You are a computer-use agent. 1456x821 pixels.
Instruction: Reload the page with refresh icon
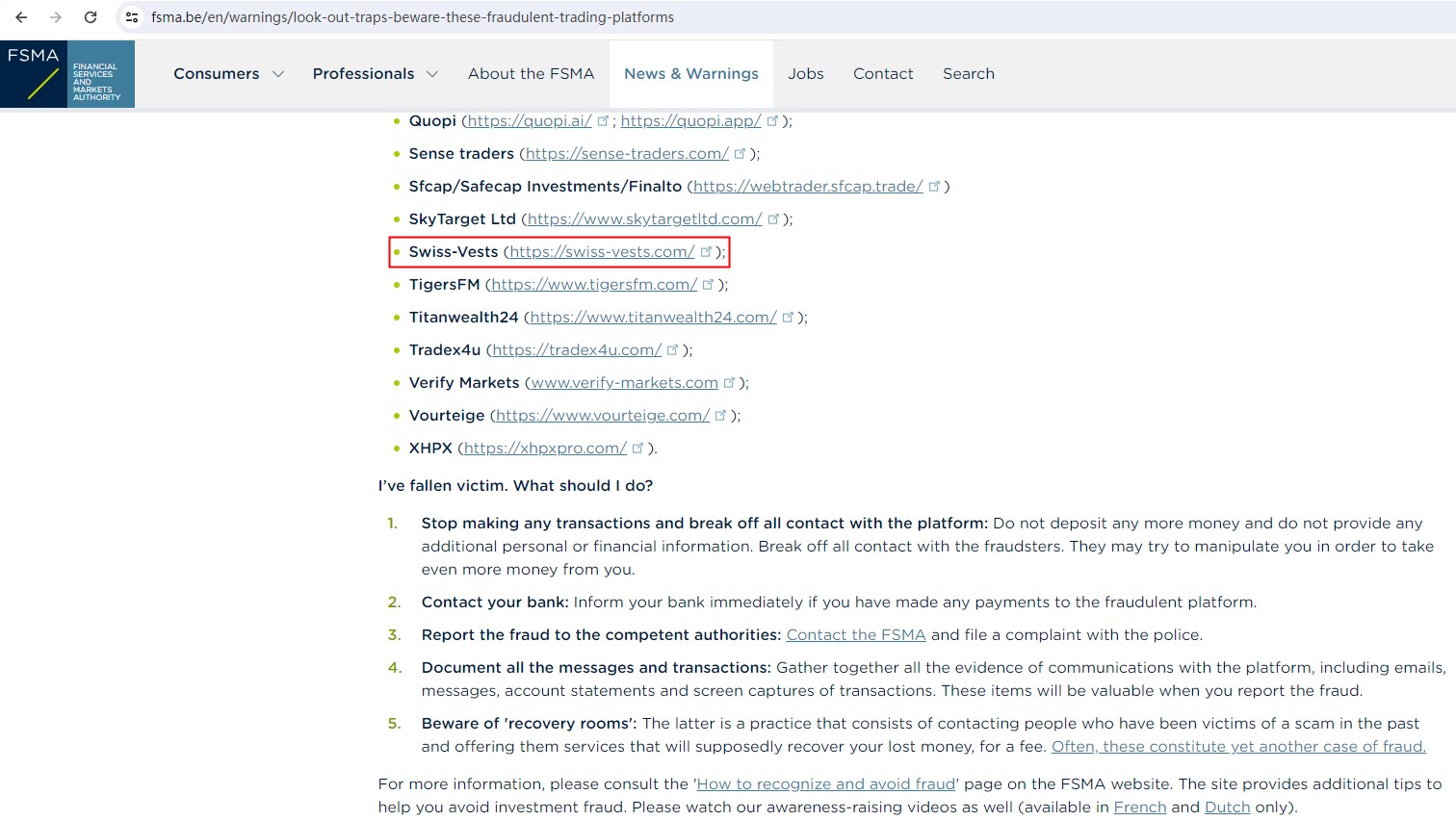click(x=91, y=17)
